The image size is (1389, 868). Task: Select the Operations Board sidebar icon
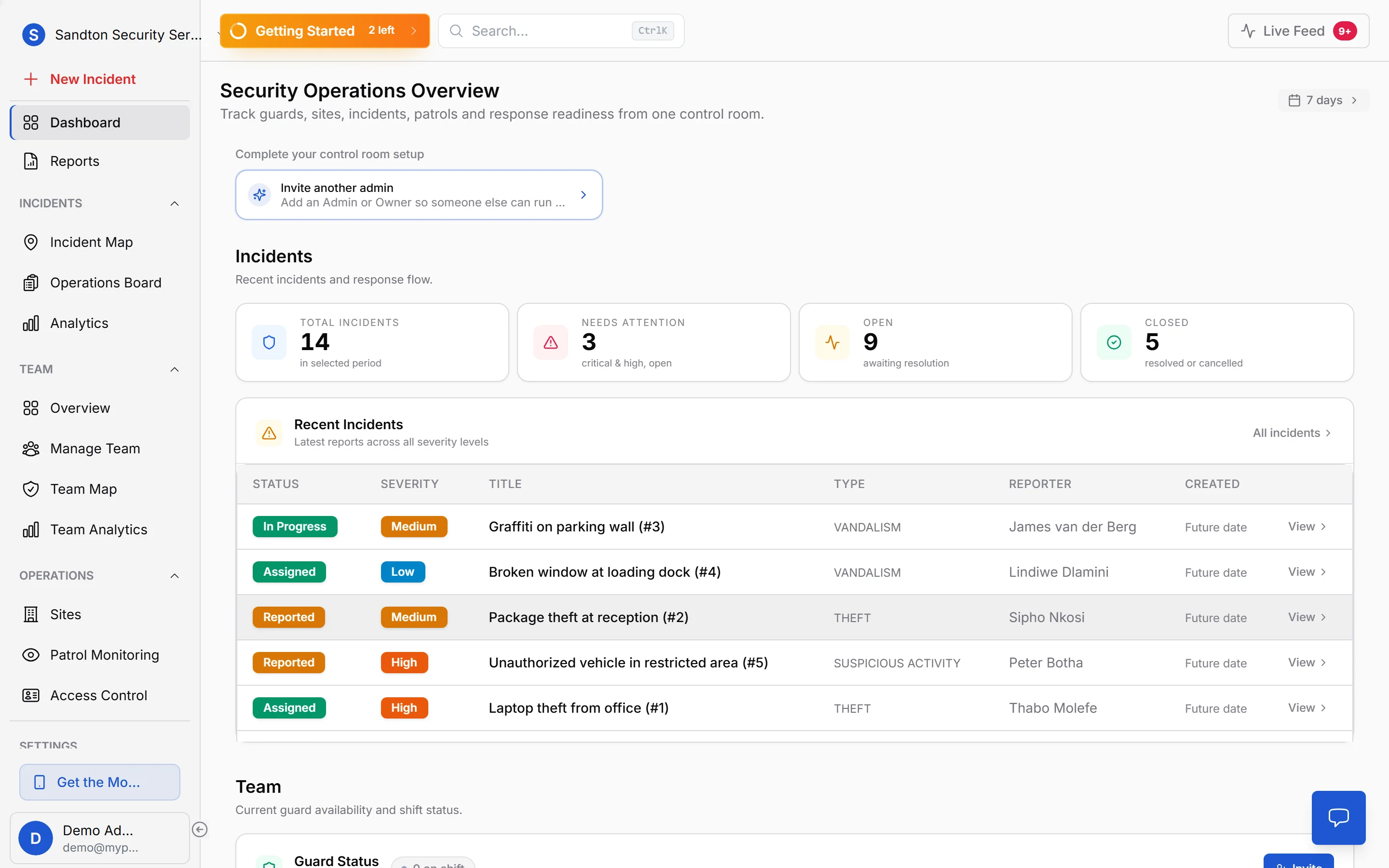pyautogui.click(x=31, y=283)
